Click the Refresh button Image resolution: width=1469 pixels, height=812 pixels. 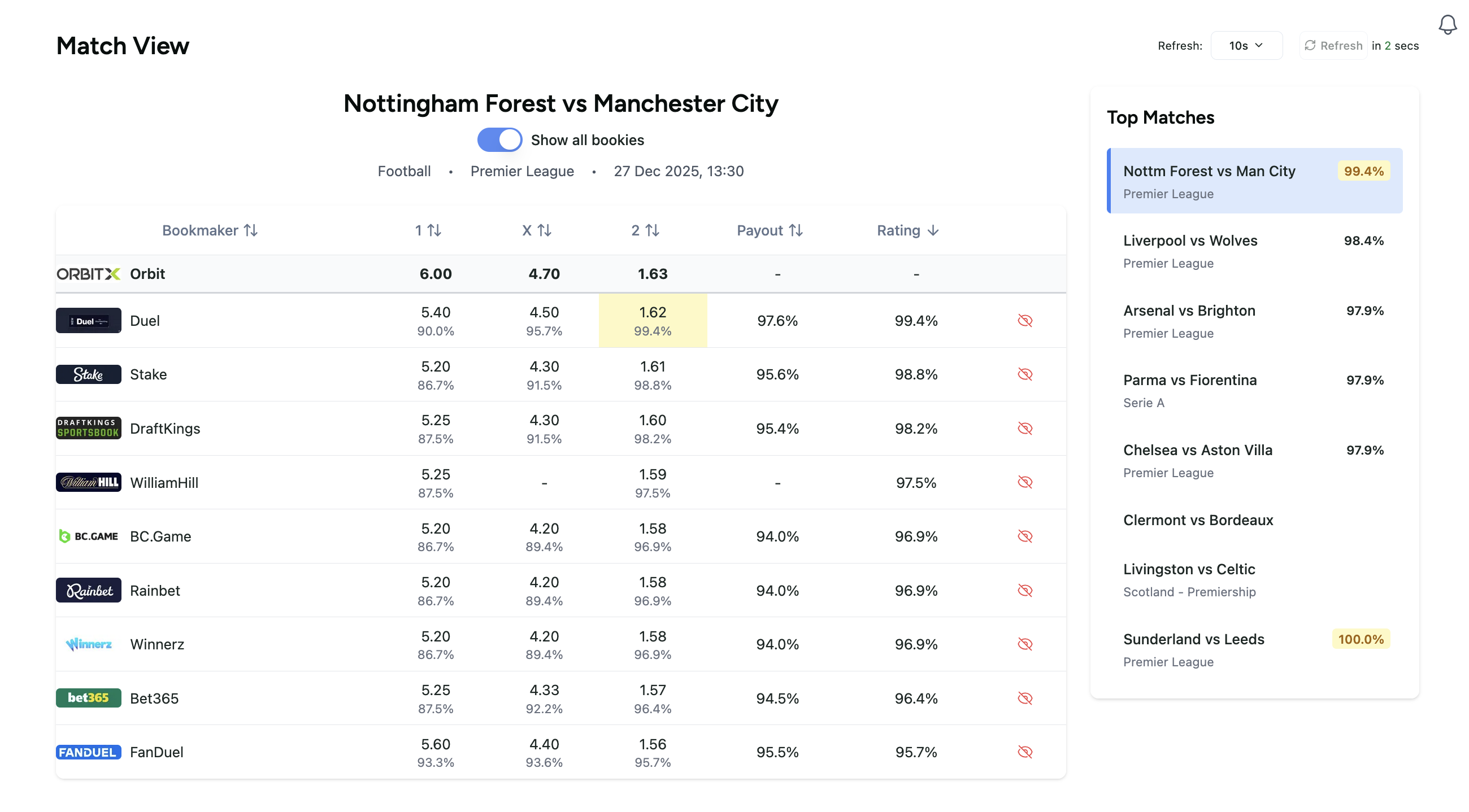coord(1333,45)
